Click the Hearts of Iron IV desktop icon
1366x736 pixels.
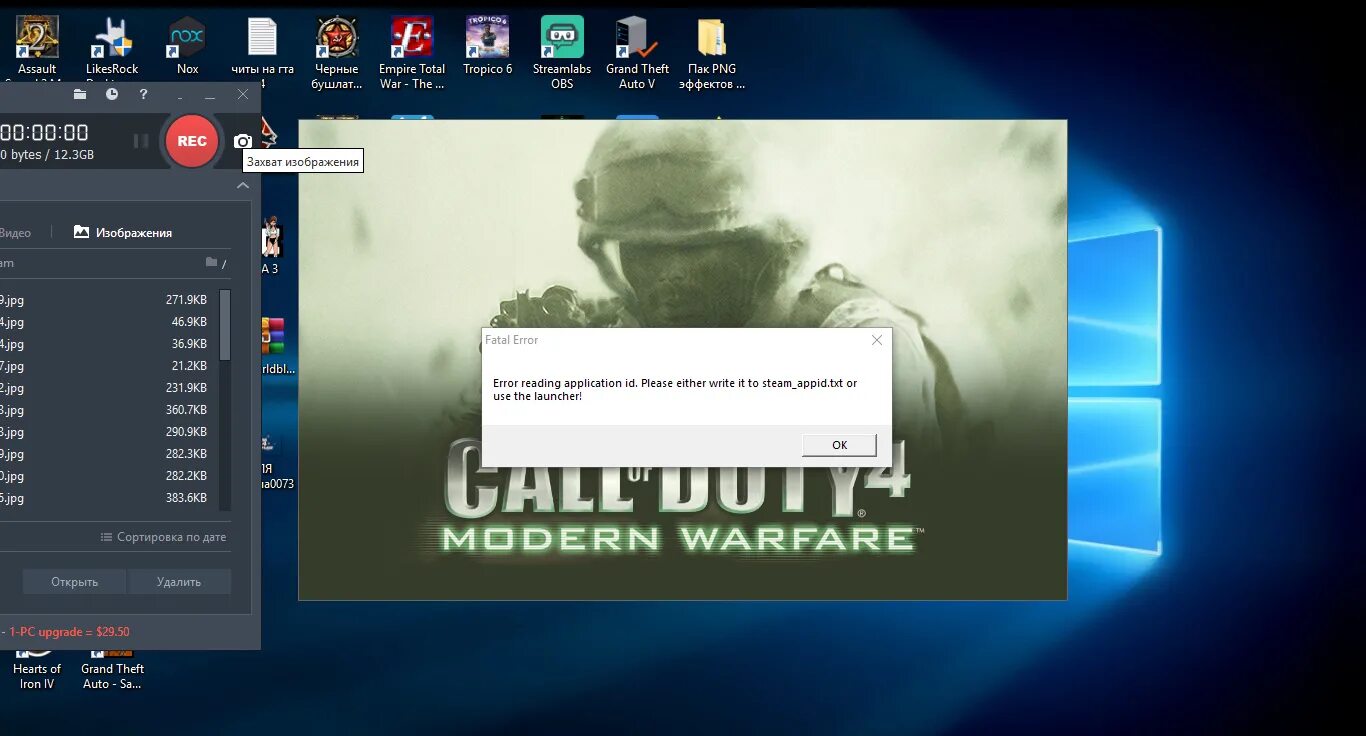[37, 668]
